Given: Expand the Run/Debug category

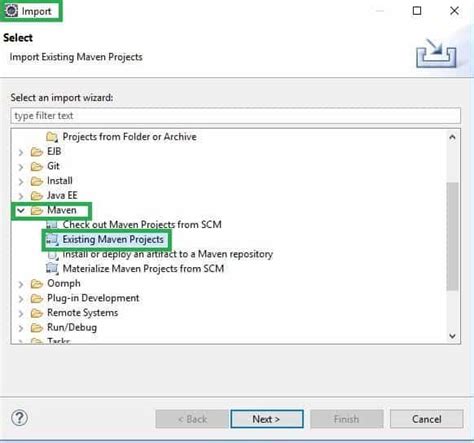Looking at the screenshot, I should pyautogui.click(x=21, y=328).
